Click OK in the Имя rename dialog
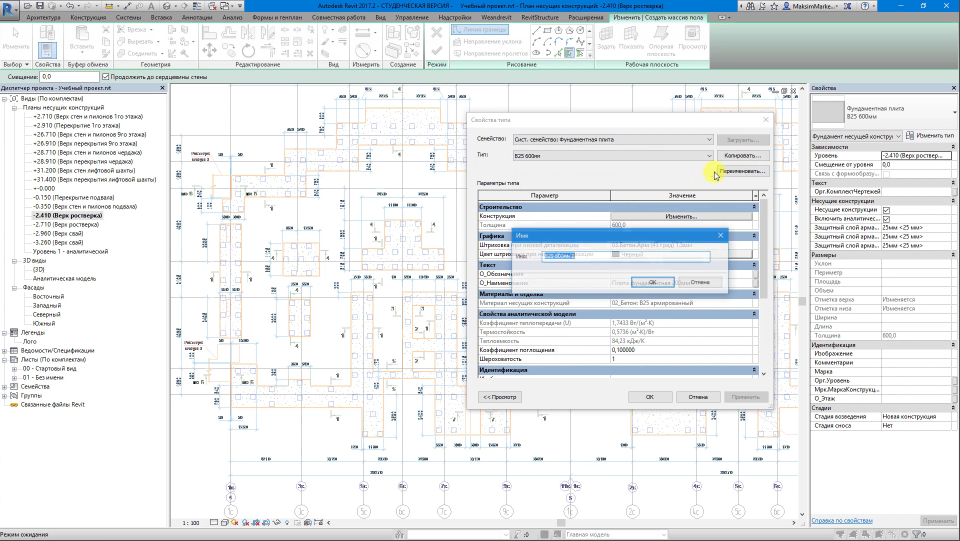This screenshot has width=960, height=541. (653, 282)
